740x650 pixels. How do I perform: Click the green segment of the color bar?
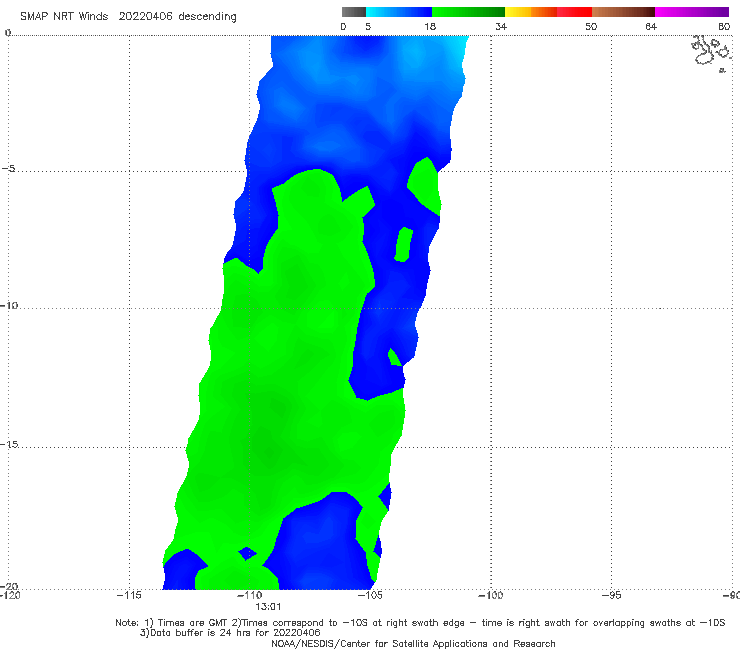[468, 12]
